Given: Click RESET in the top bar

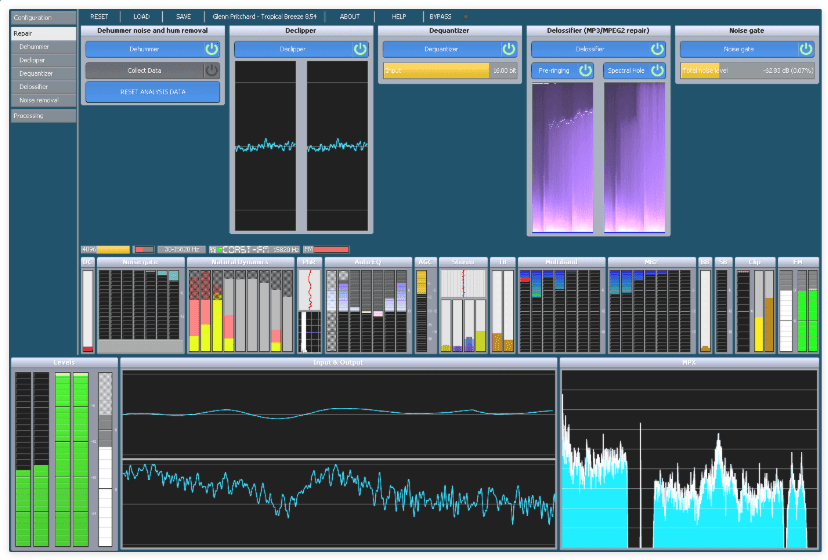Looking at the screenshot, I should pyautogui.click(x=99, y=17).
